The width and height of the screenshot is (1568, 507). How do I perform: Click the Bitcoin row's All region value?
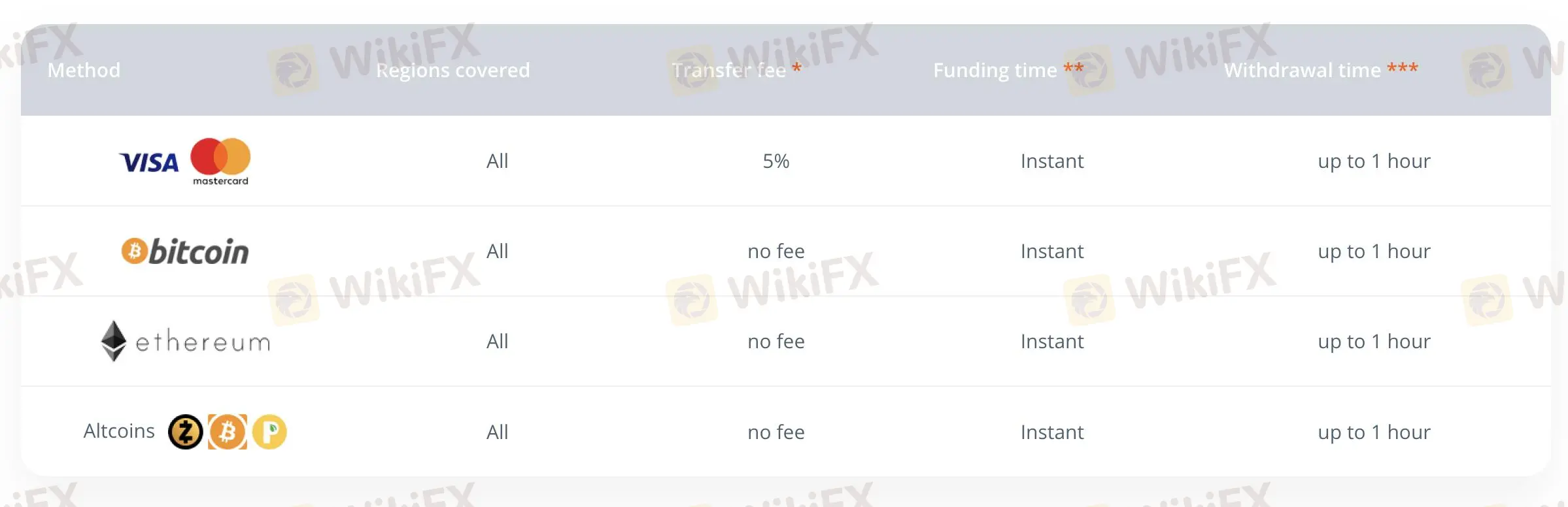[x=497, y=251]
